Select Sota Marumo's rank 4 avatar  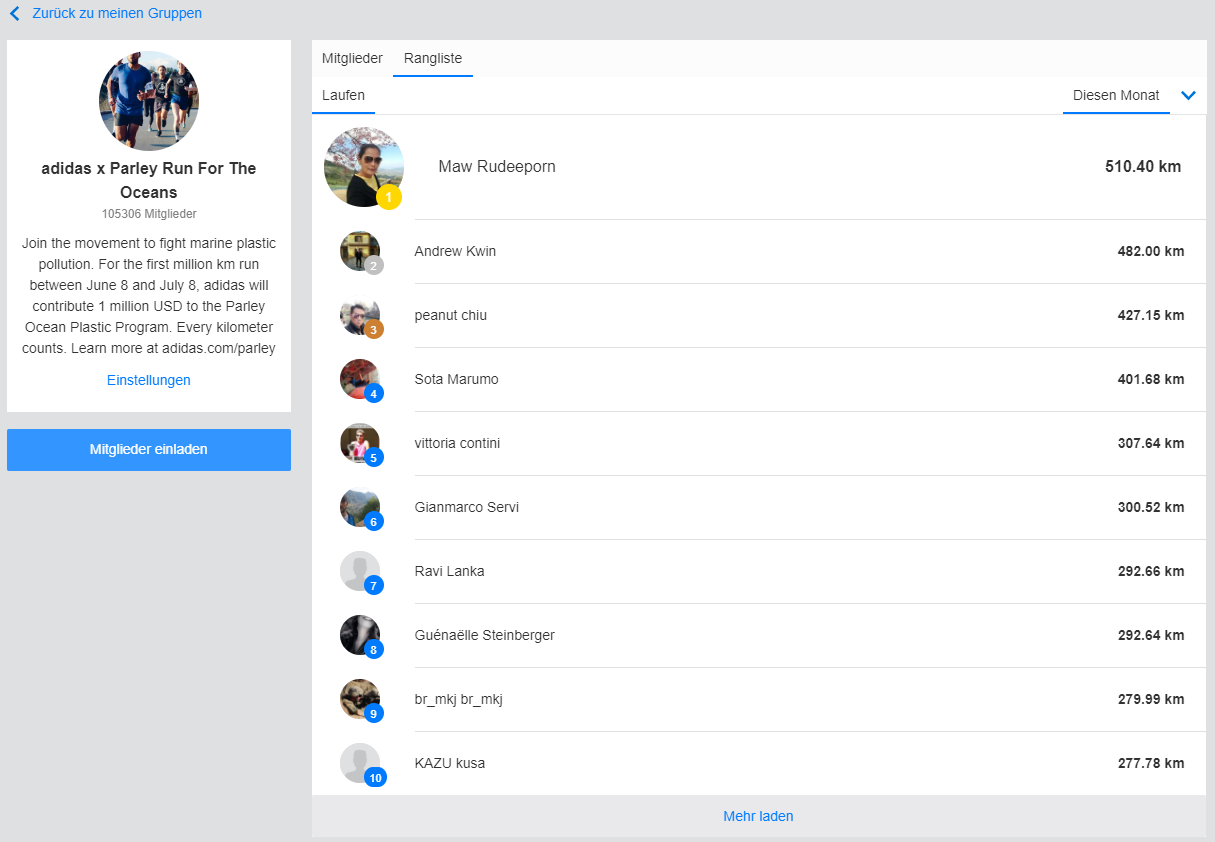point(359,379)
